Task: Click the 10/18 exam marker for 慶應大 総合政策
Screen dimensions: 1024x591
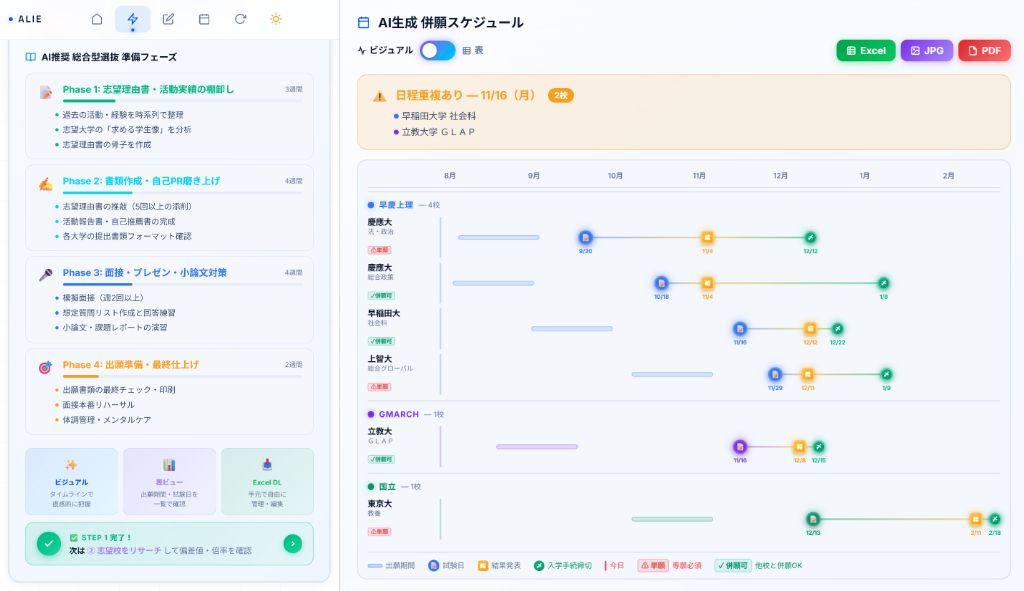Action: (x=662, y=283)
